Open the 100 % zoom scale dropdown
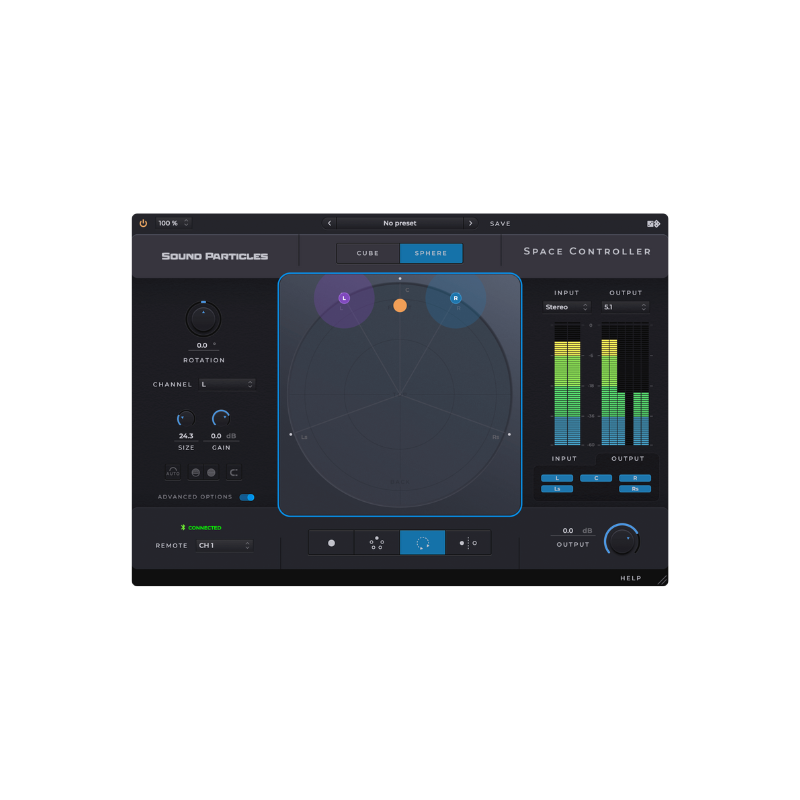The width and height of the screenshot is (800, 800). click(173, 223)
